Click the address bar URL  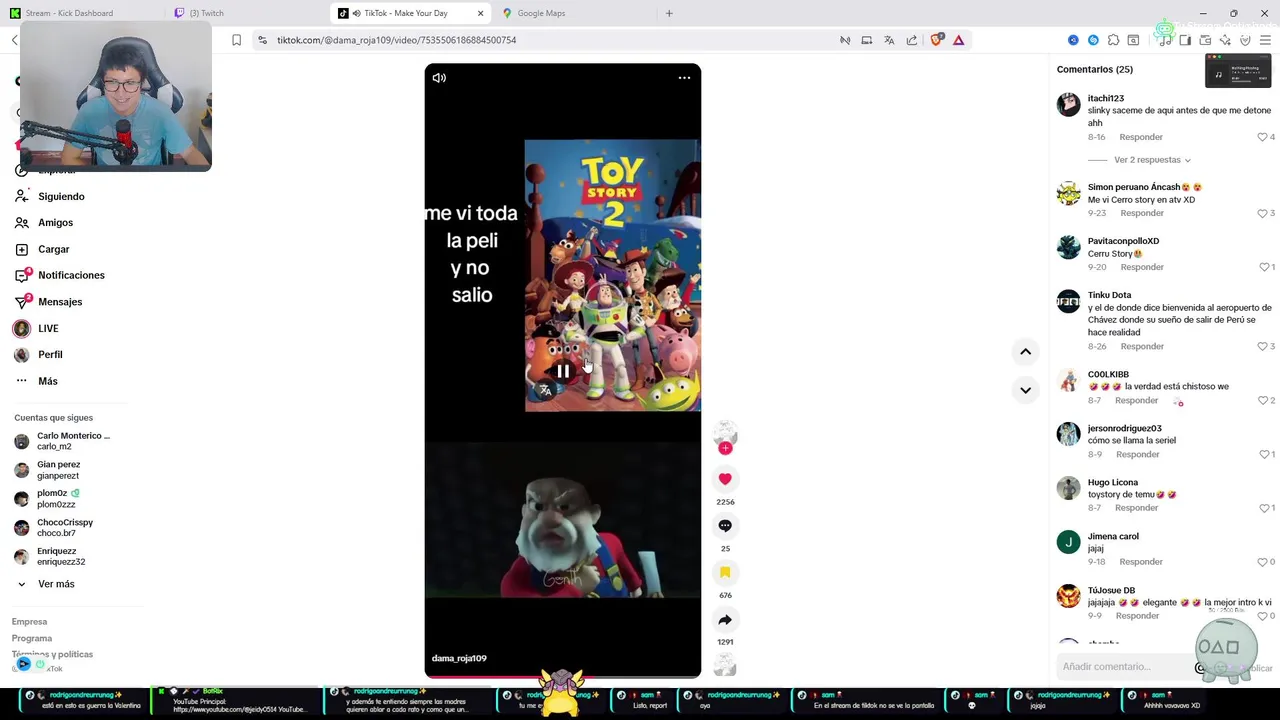[396, 40]
